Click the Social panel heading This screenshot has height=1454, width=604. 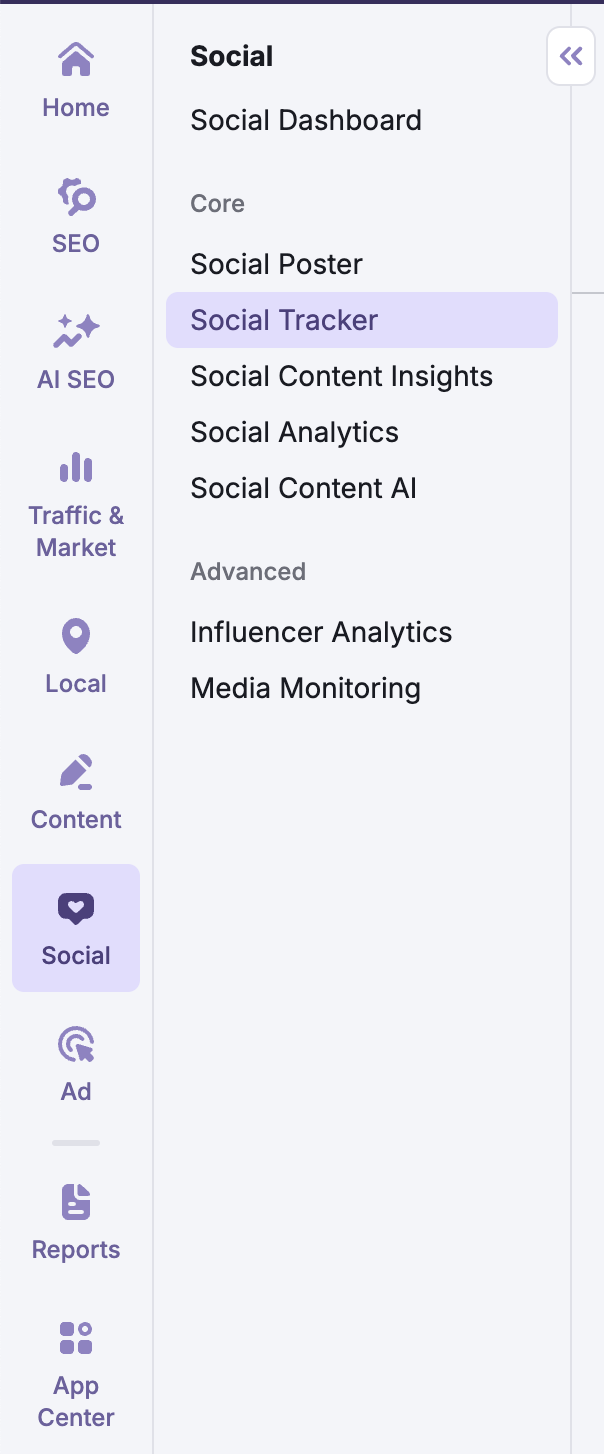[x=231, y=56]
